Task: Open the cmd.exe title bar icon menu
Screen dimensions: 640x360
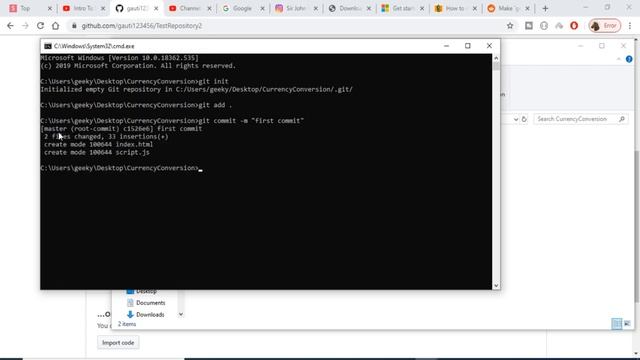Action: tap(48, 46)
